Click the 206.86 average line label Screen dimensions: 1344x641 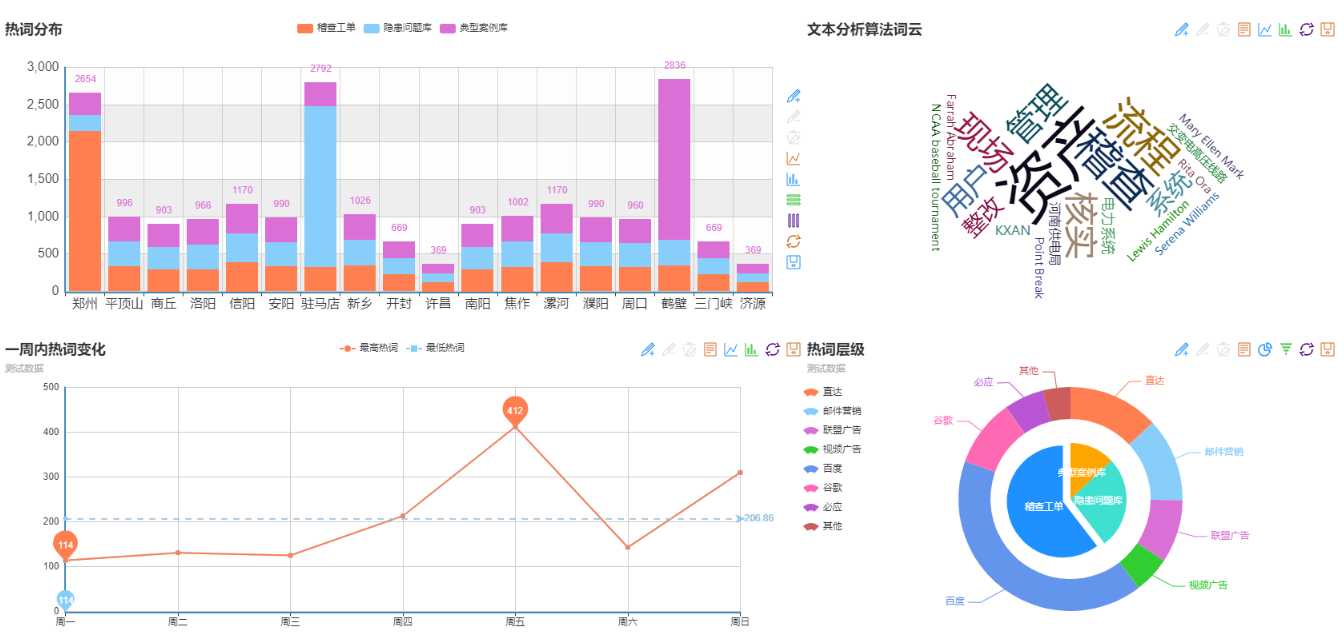[760, 518]
